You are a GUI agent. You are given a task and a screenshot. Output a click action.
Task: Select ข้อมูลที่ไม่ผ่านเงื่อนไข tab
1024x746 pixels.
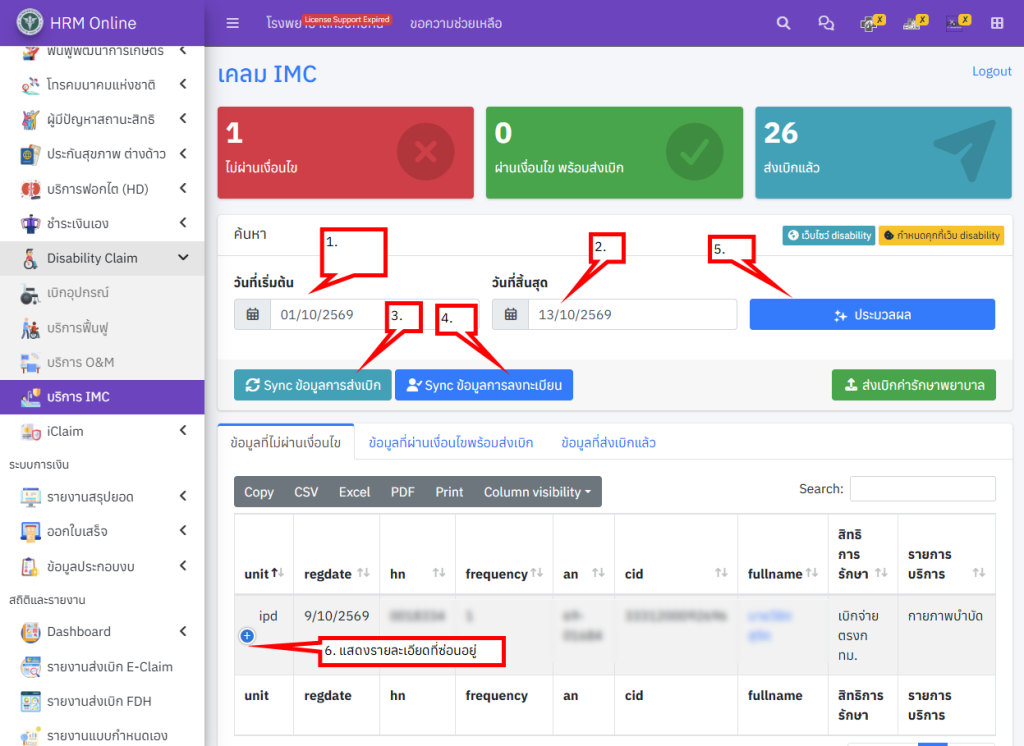click(x=286, y=442)
